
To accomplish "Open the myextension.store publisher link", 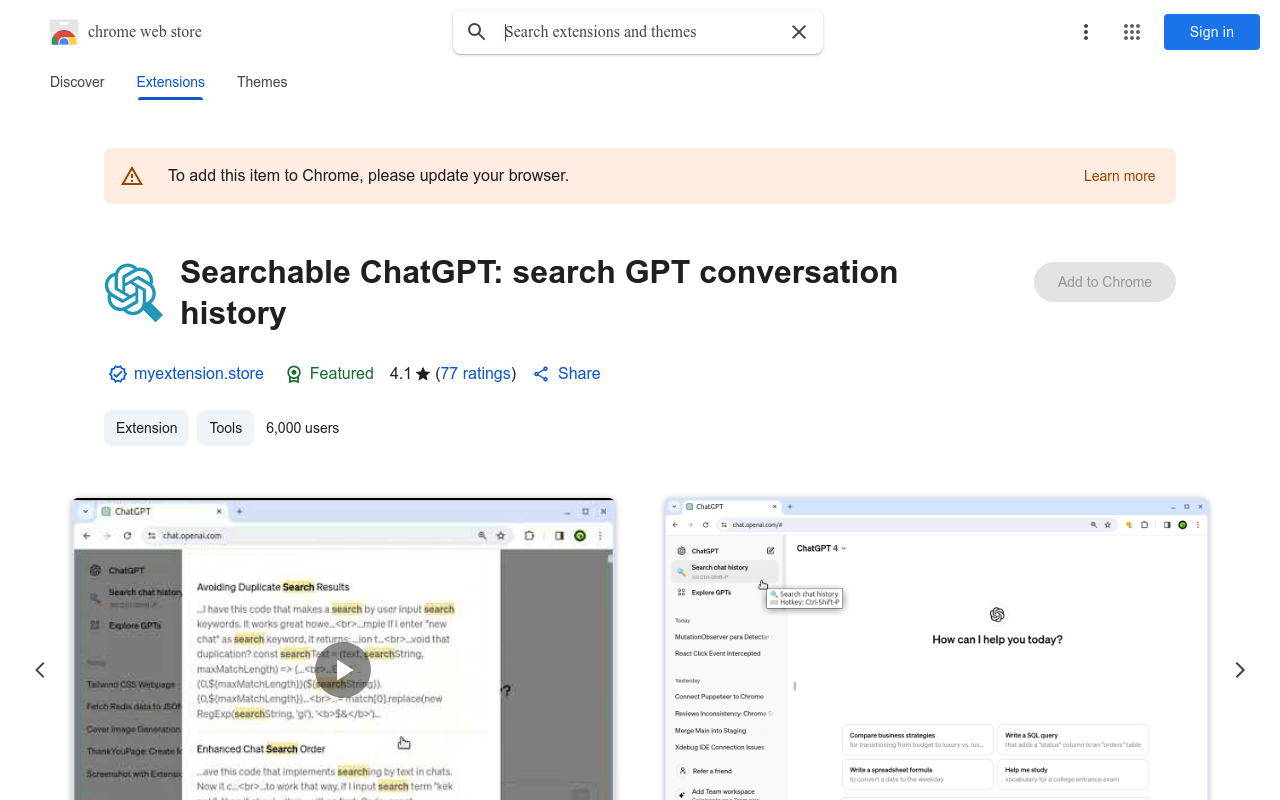I will (199, 373).
